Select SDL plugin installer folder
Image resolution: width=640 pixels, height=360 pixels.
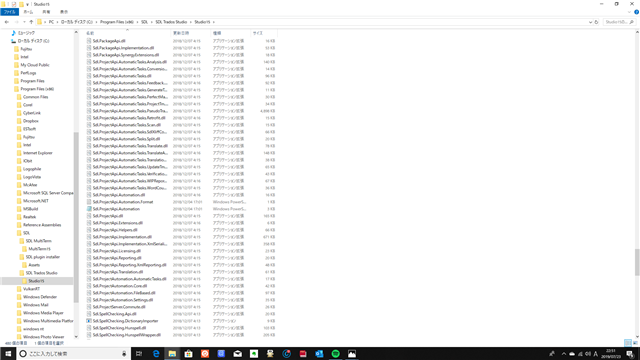click(x=42, y=257)
